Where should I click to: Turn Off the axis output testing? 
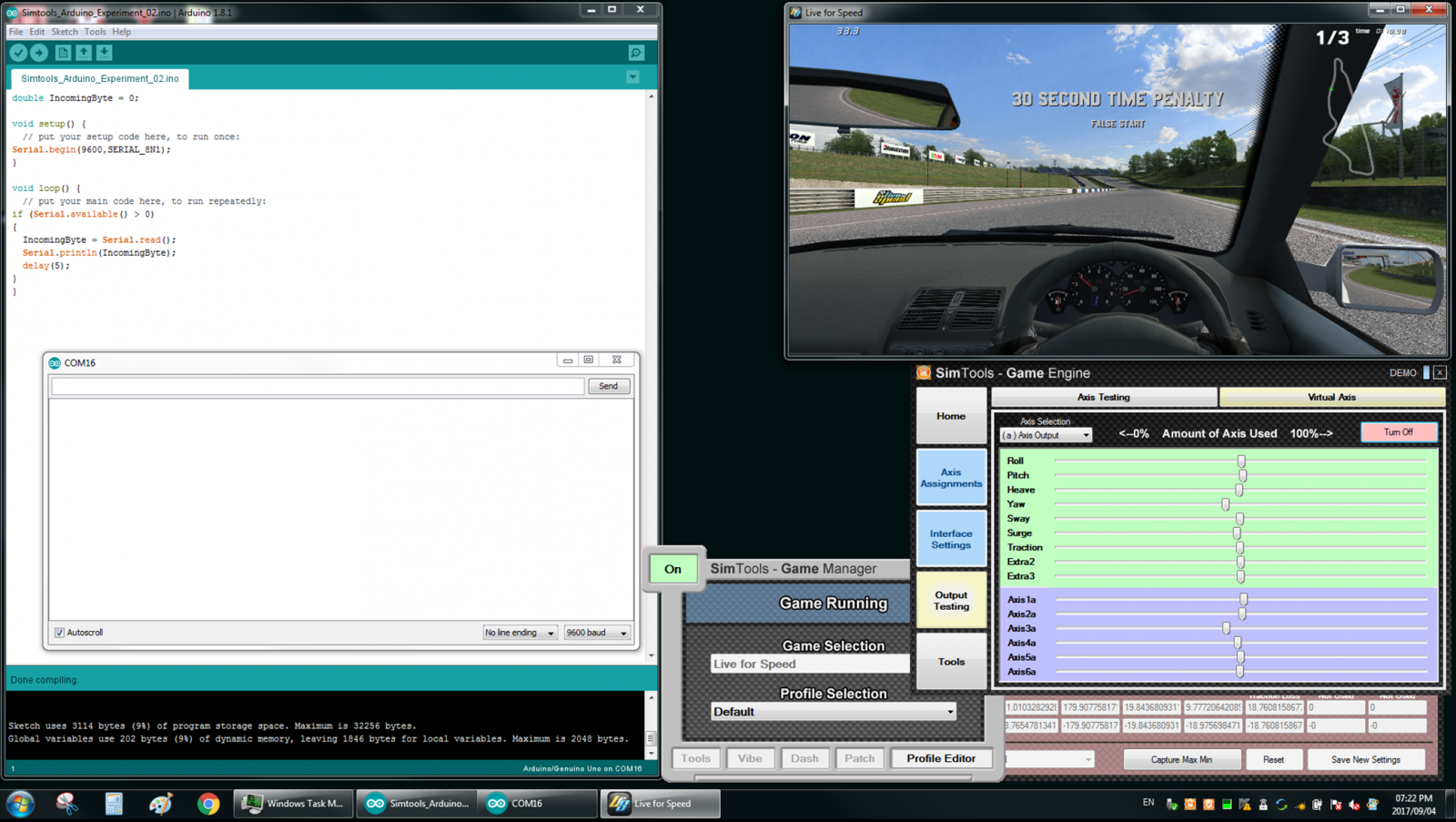[x=1398, y=432]
